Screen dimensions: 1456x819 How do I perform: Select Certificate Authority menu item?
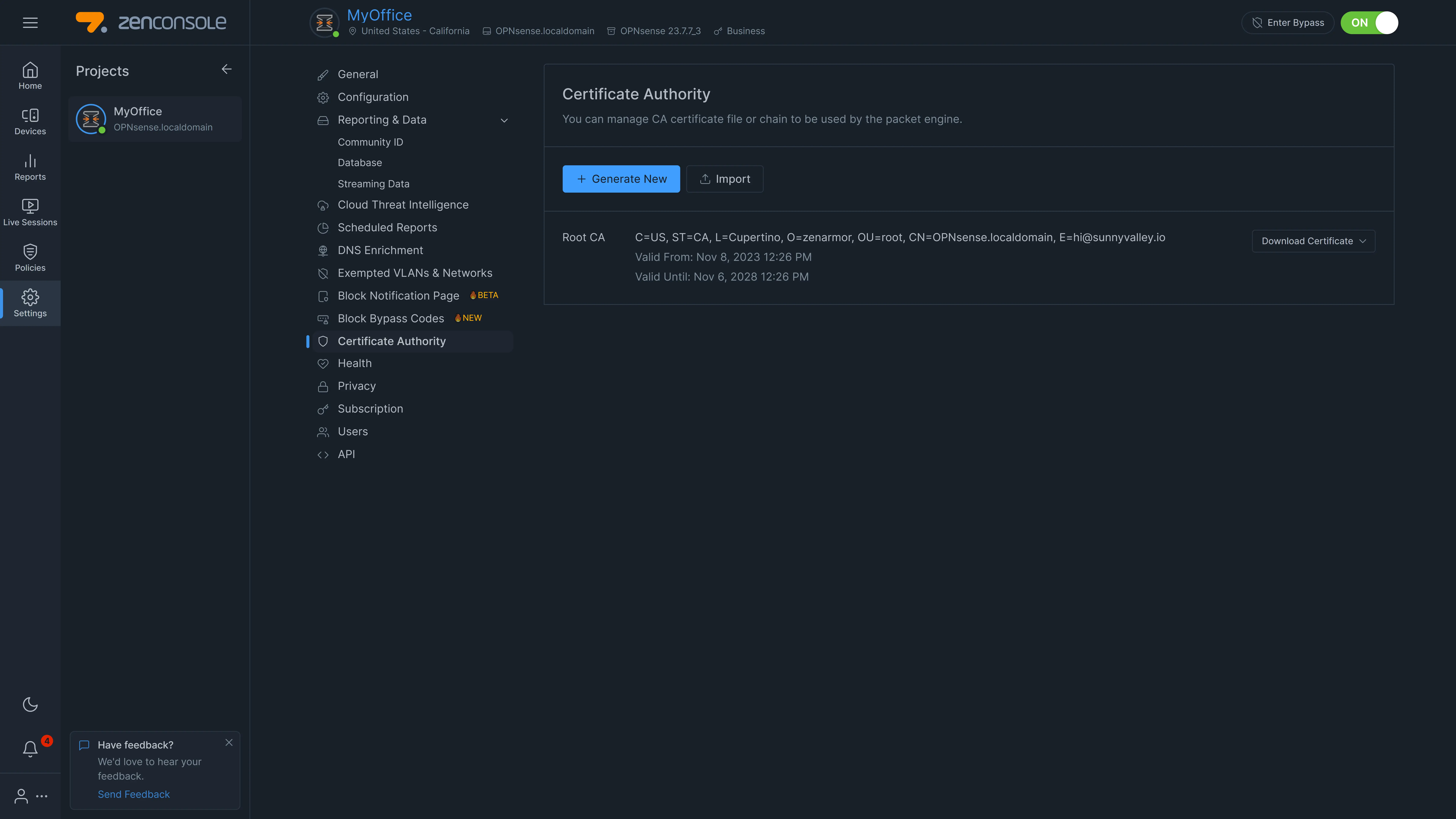point(413,341)
